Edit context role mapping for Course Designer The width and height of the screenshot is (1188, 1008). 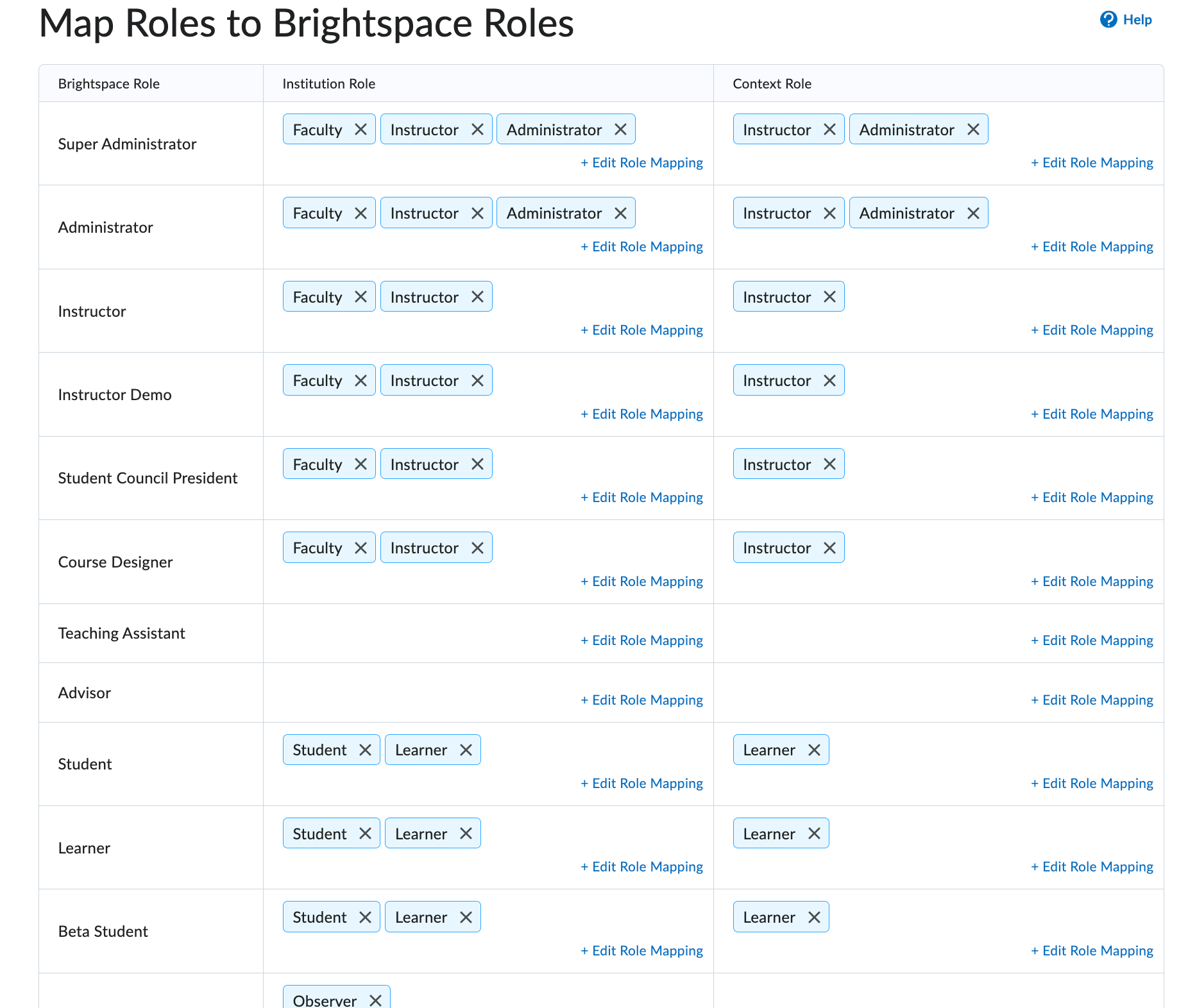coord(1092,582)
